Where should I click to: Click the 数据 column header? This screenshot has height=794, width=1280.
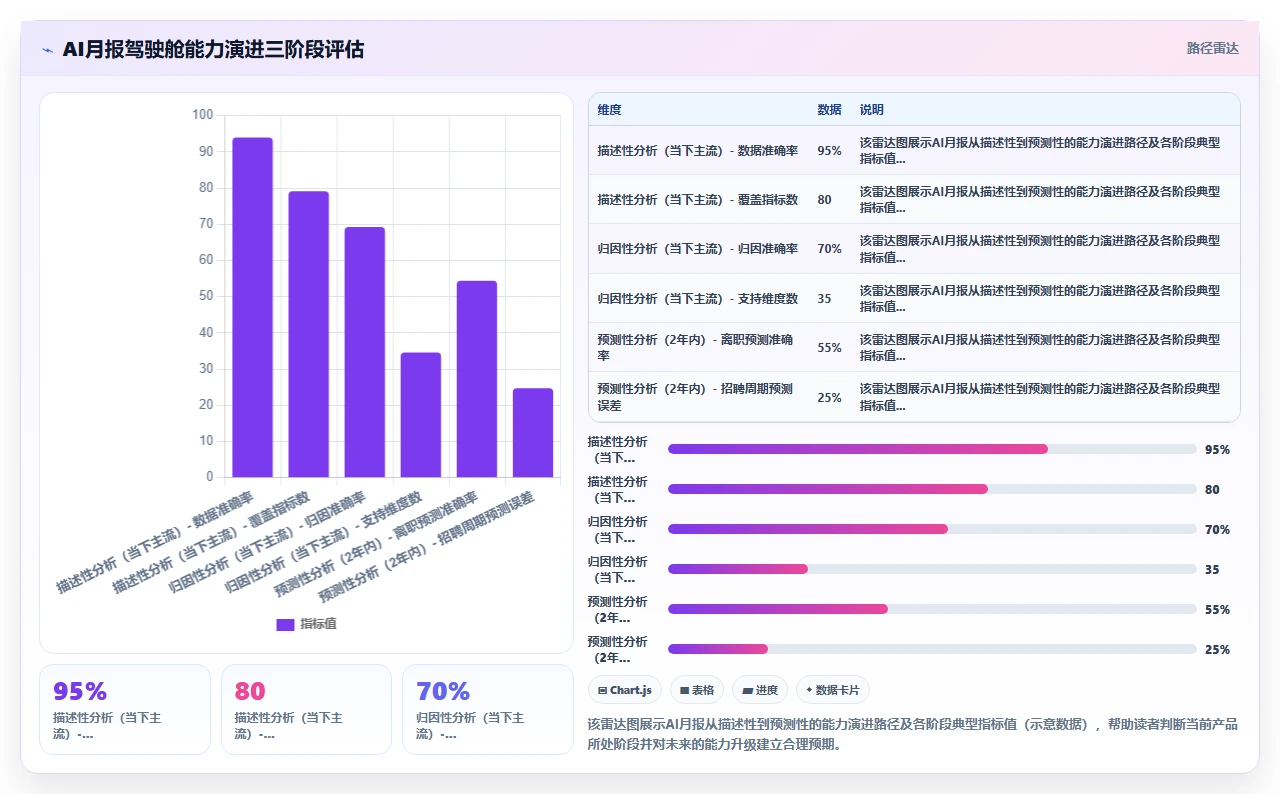point(829,110)
